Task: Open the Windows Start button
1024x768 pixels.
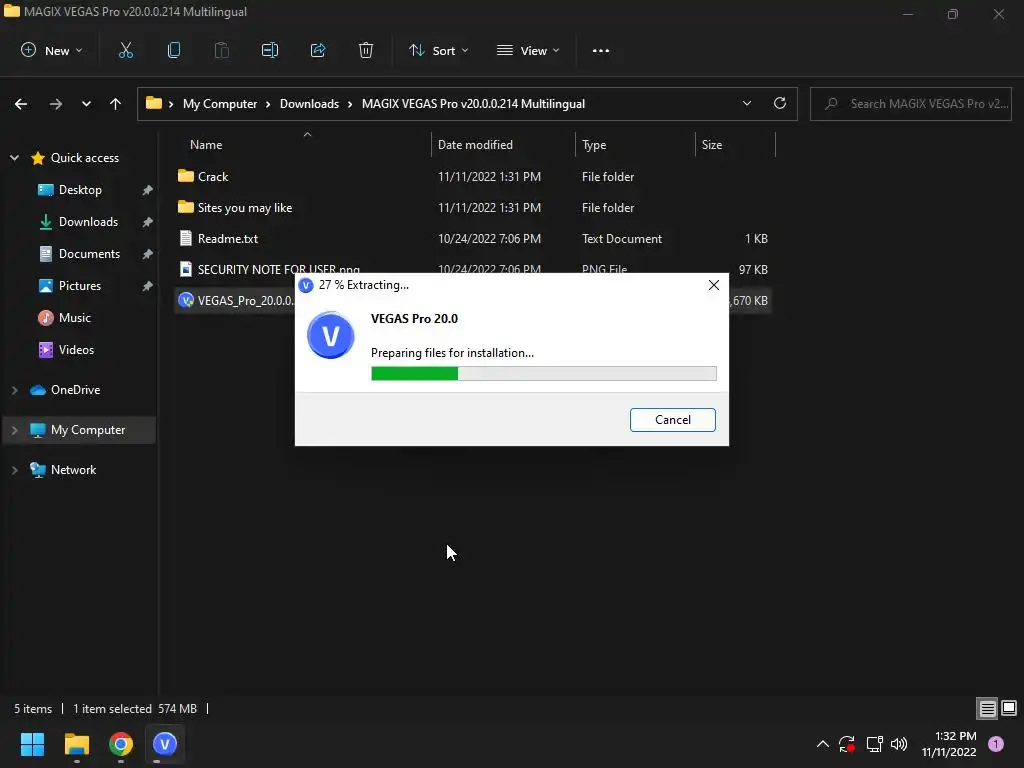Action: tap(32, 744)
